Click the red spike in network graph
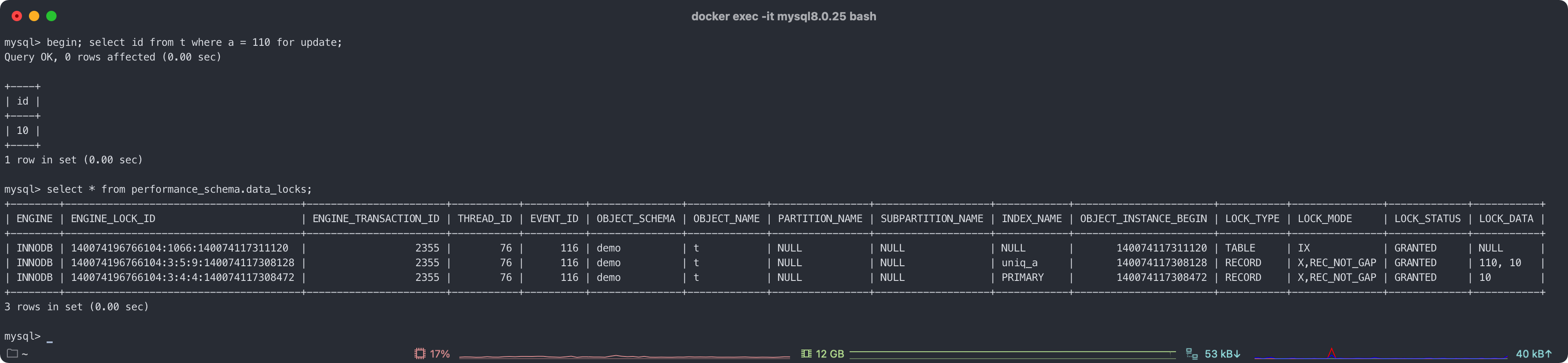This screenshot has height=363, width=1568. click(1331, 353)
